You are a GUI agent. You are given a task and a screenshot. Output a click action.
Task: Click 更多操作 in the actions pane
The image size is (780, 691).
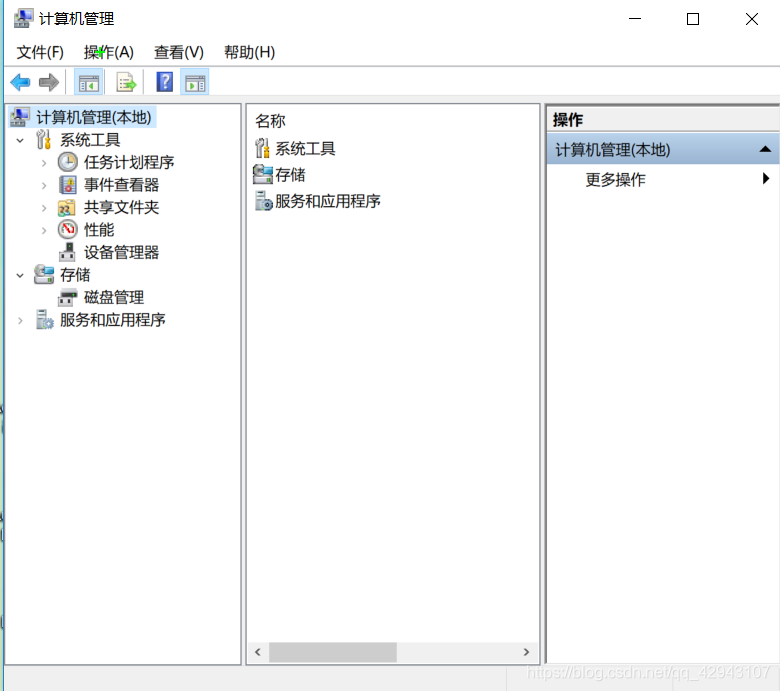615,179
